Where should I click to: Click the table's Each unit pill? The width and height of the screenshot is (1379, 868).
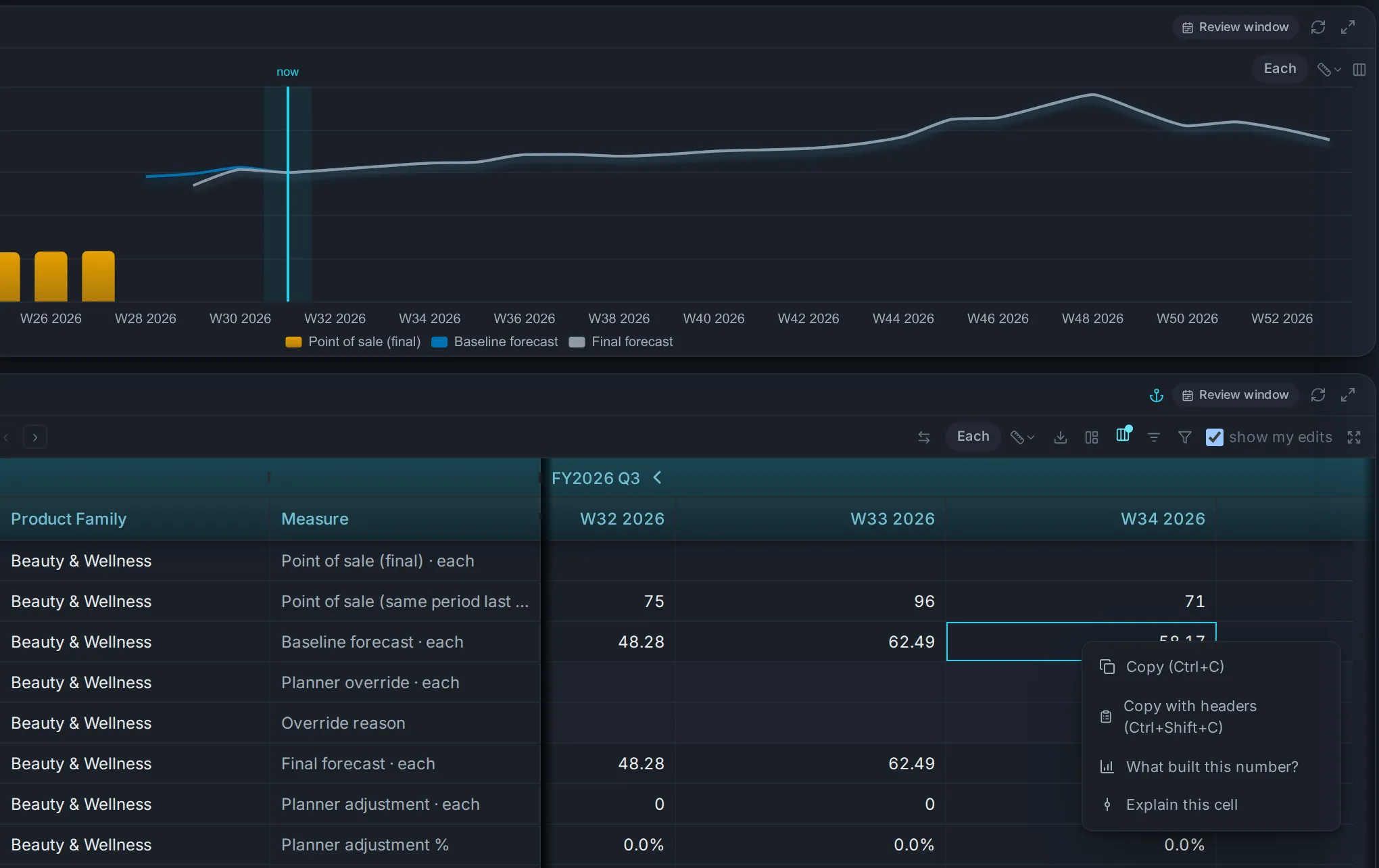pos(973,437)
